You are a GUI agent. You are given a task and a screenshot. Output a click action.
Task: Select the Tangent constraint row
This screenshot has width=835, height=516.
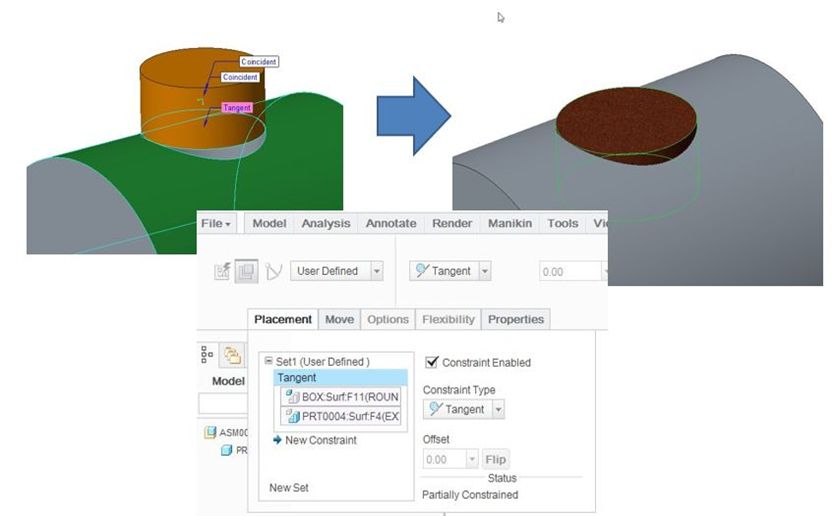pyautogui.click(x=340, y=378)
